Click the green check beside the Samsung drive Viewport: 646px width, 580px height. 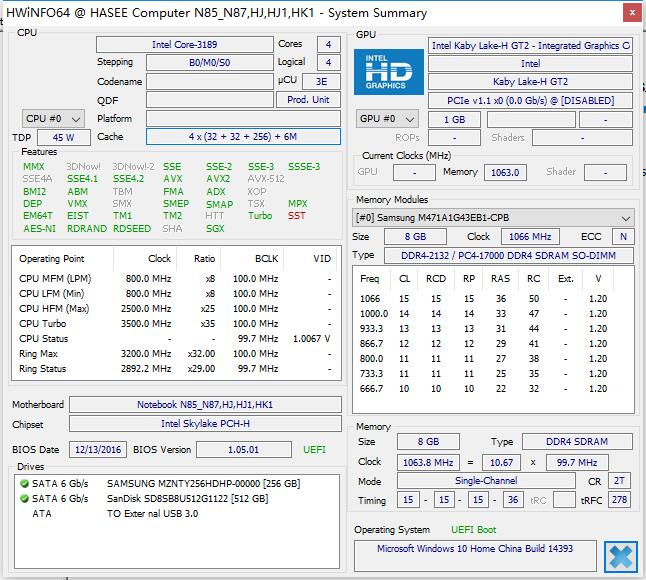point(24,484)
